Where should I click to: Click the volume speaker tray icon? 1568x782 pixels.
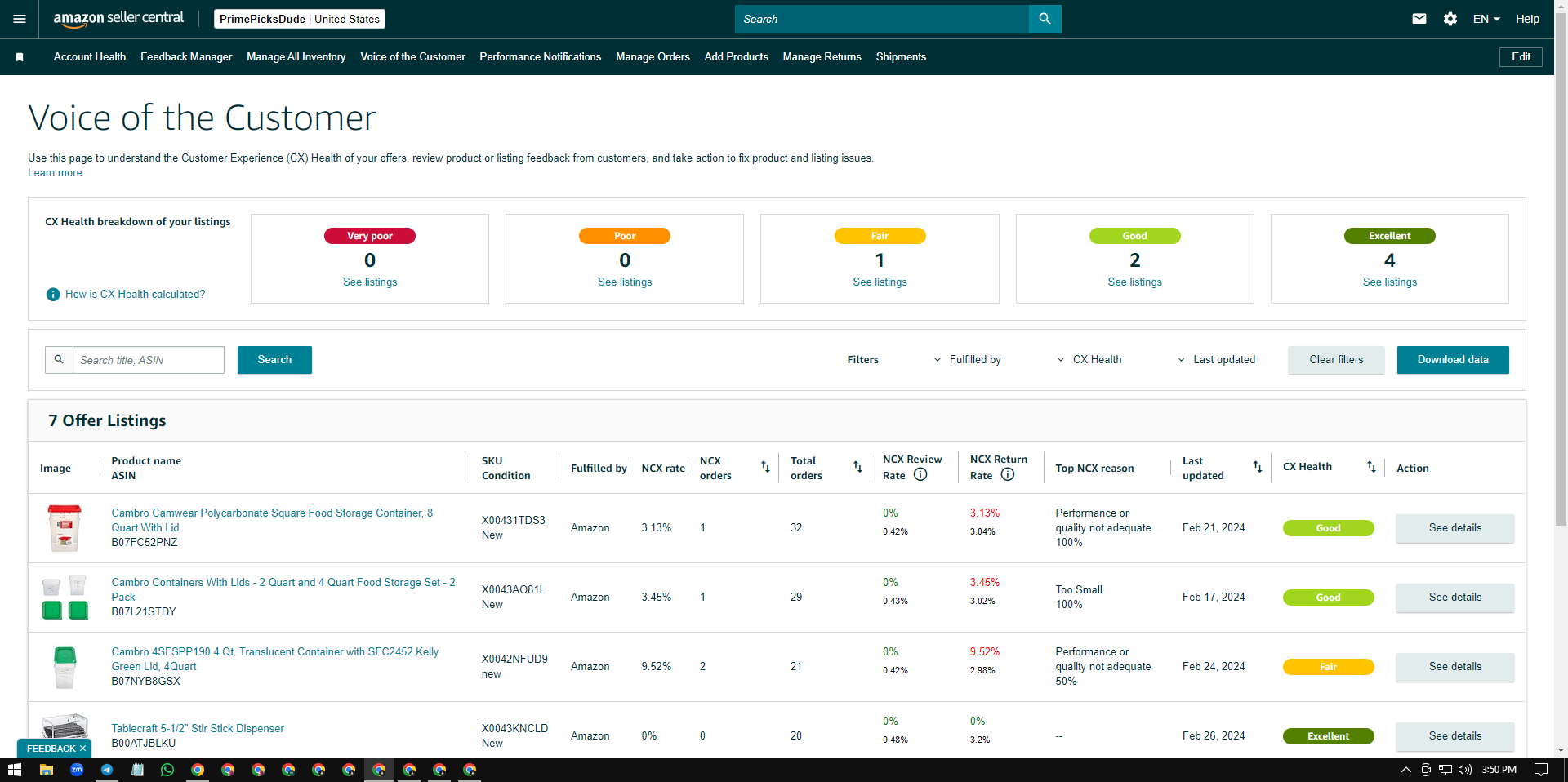1465,770
